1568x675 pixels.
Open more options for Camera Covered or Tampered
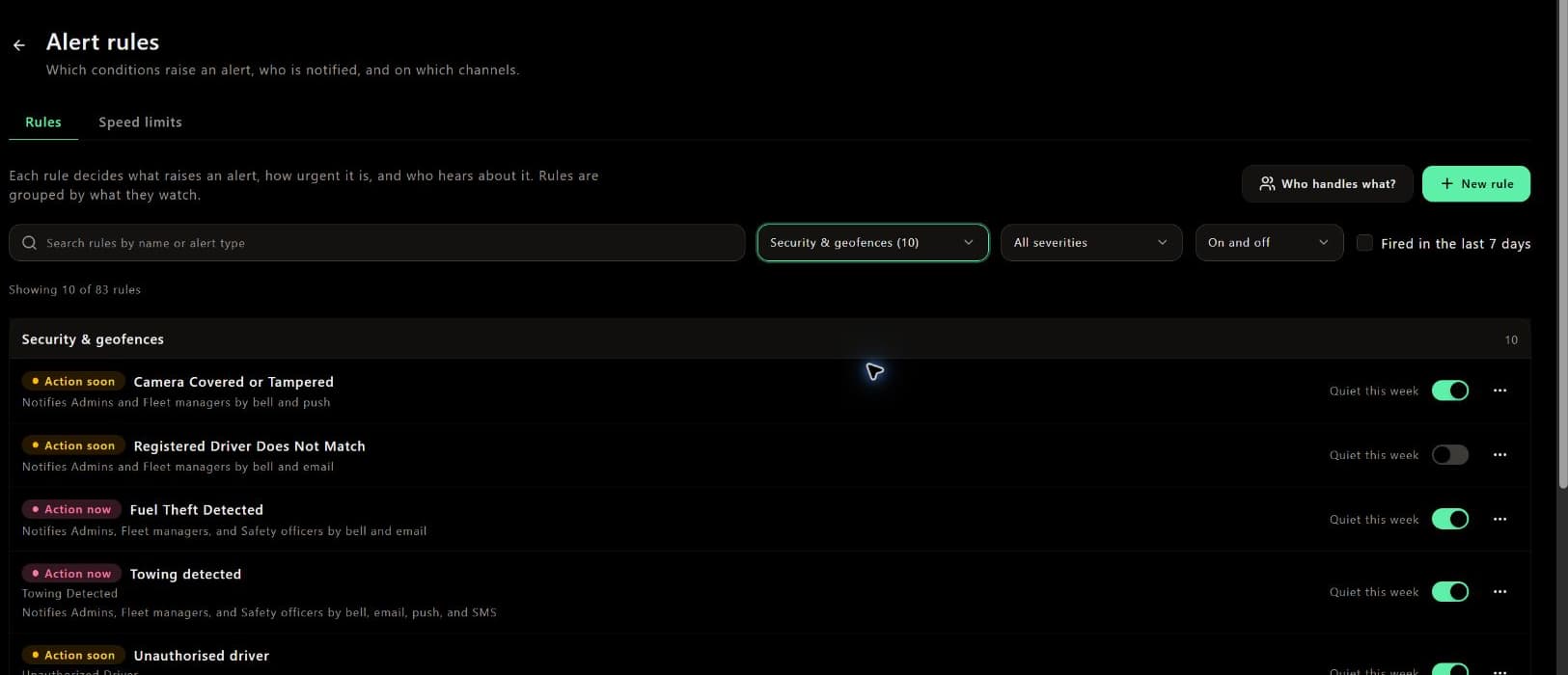(x=1499, y=391)
